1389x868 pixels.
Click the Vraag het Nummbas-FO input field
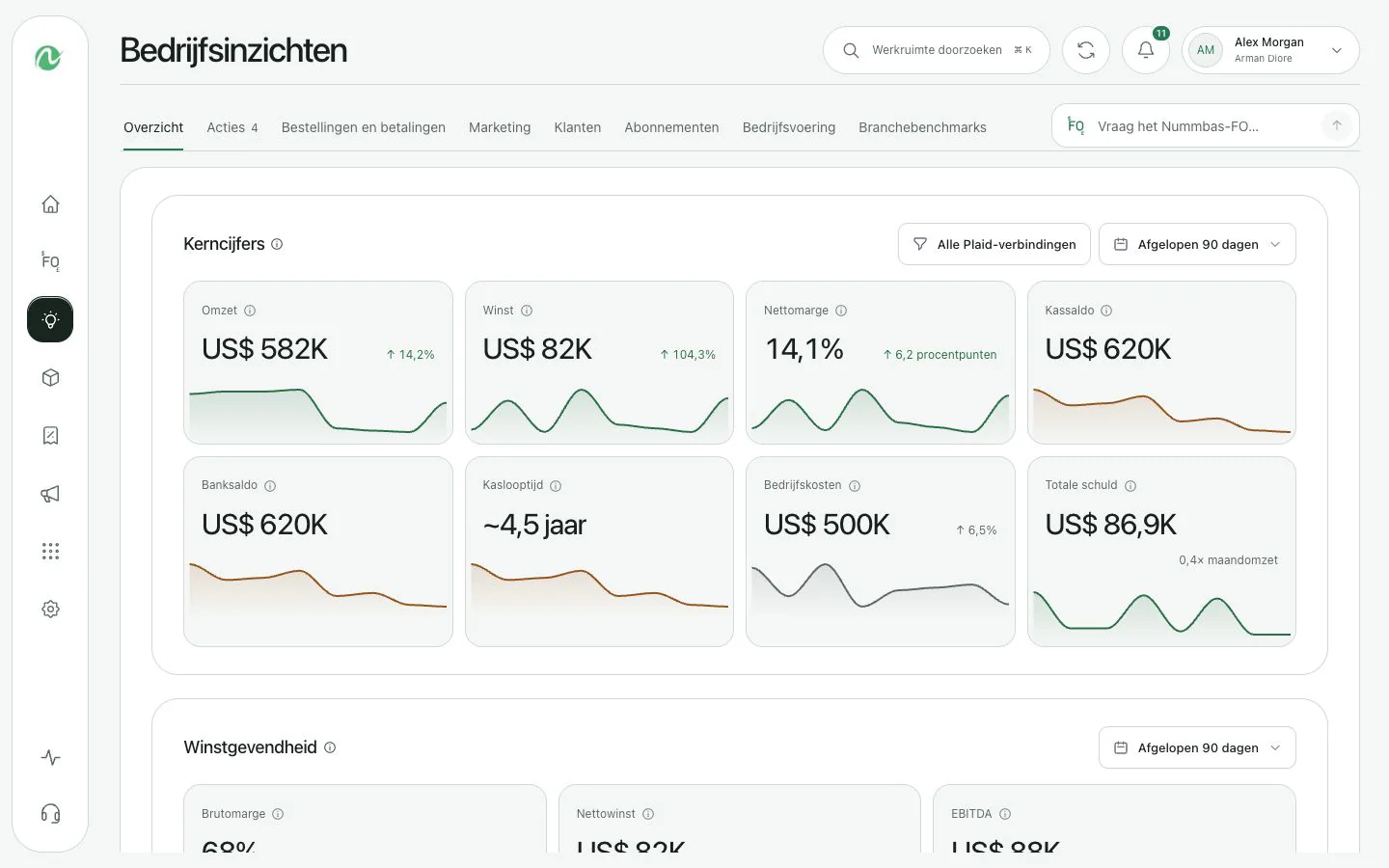[x=1206, y=125]
